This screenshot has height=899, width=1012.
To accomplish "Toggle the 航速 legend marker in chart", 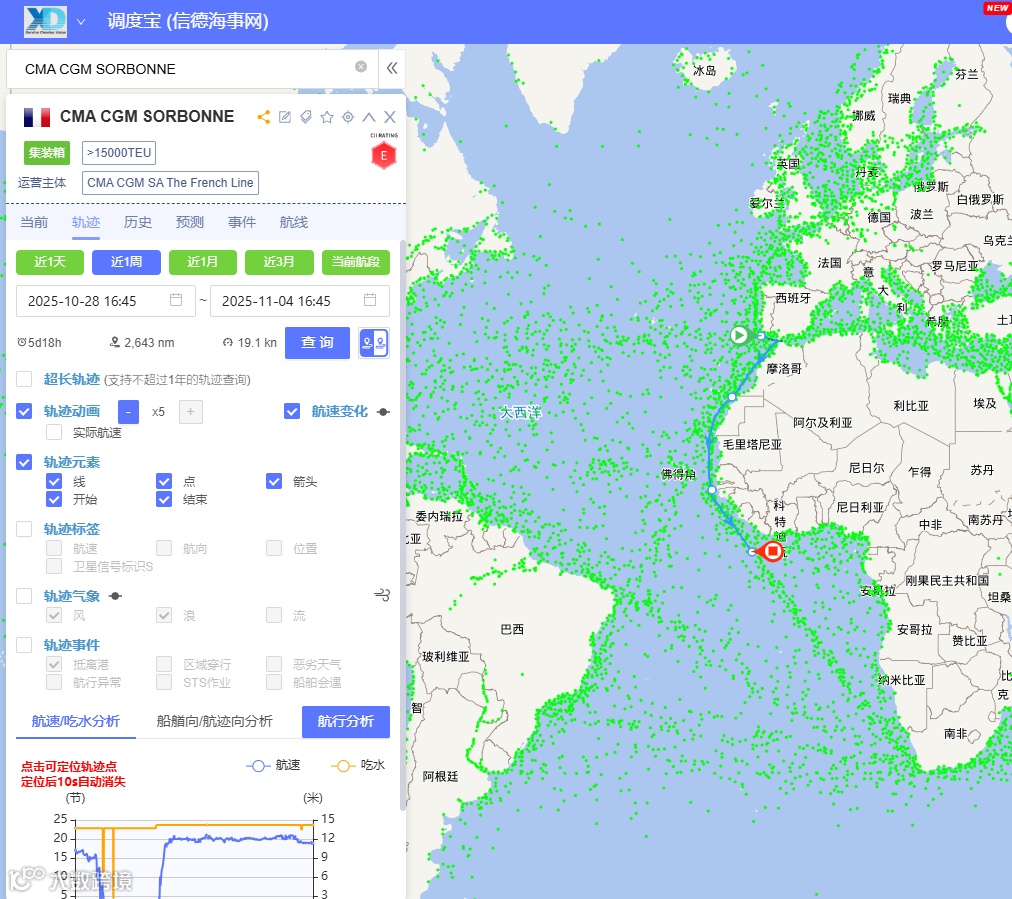I will coord(258,766).
